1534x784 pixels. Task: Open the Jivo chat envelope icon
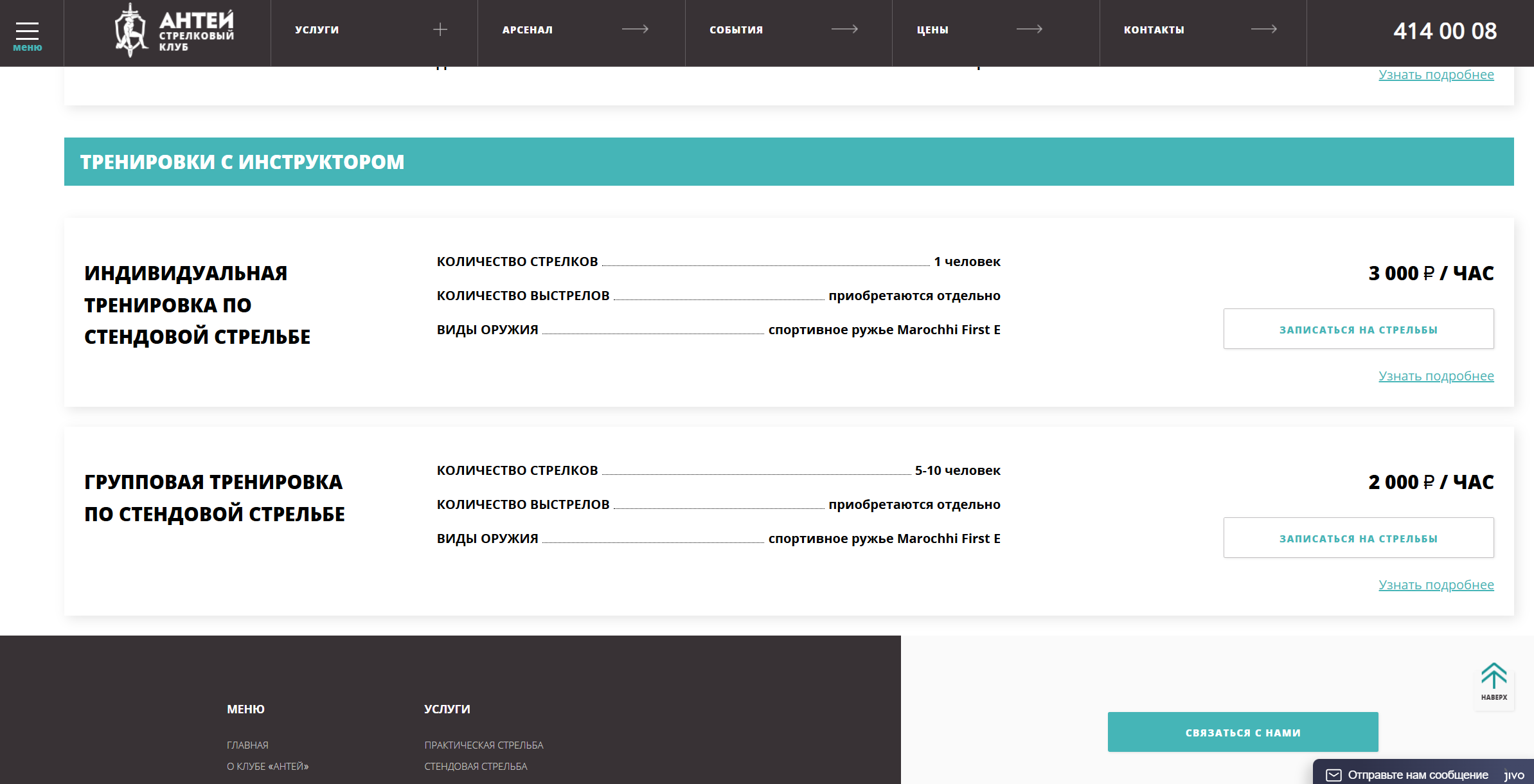click(x=1333, y=775)
